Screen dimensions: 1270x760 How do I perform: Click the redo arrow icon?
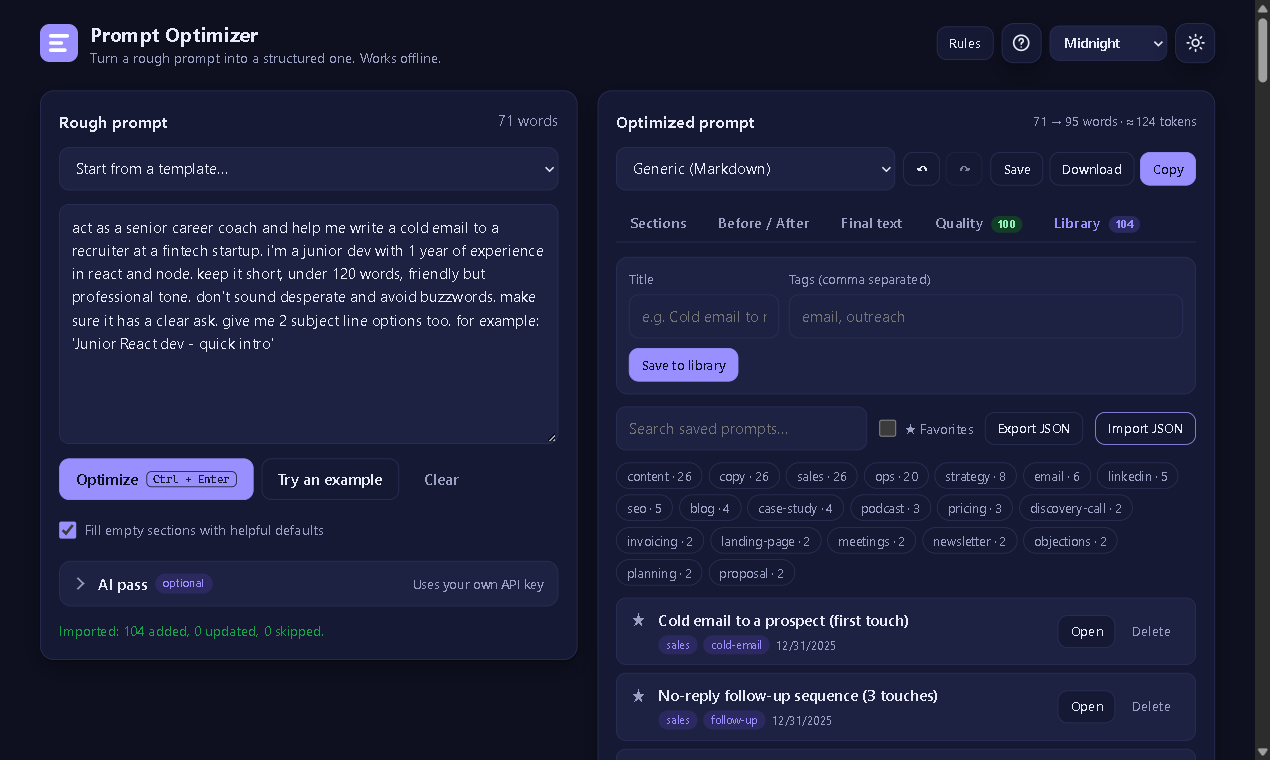pyautogui.click(x=965, y=169)
